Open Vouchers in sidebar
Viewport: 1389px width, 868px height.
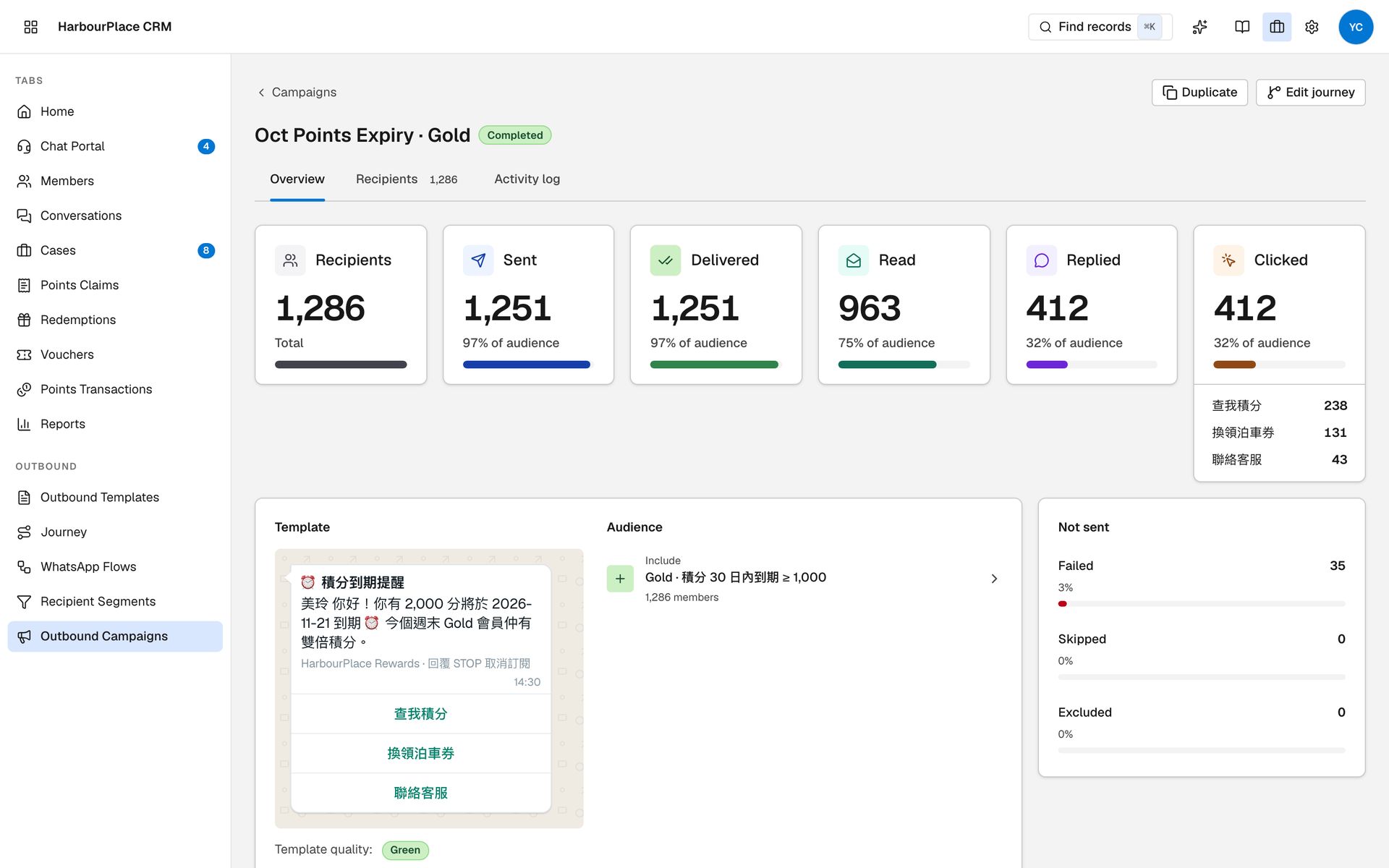(x=115, y=354)
